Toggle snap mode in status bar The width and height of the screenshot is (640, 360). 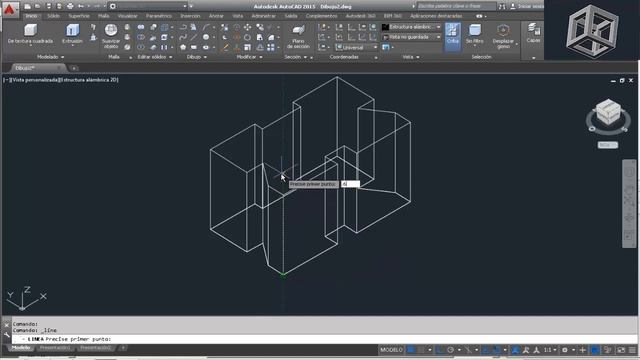click(x=421, y=350)
